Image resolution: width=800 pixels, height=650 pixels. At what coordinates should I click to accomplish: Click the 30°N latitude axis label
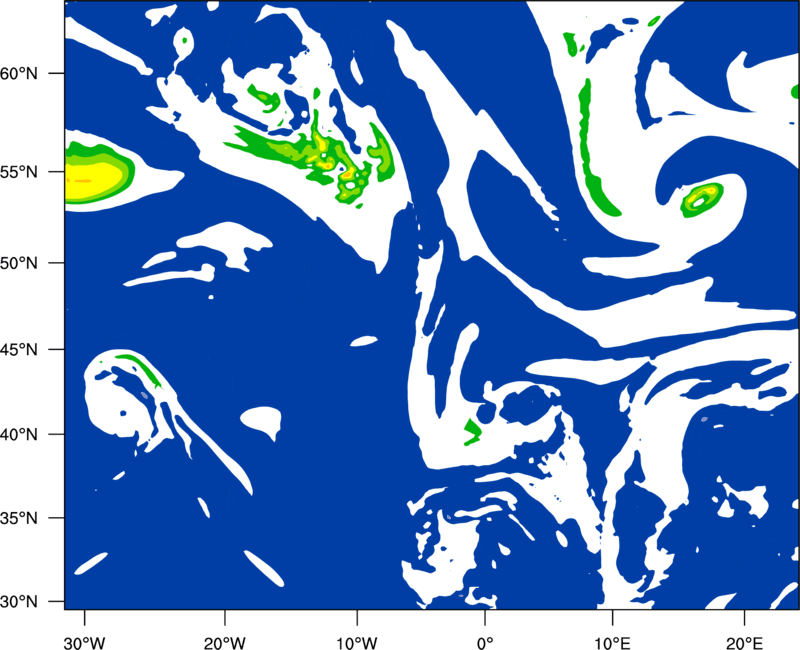pos(19,602)
